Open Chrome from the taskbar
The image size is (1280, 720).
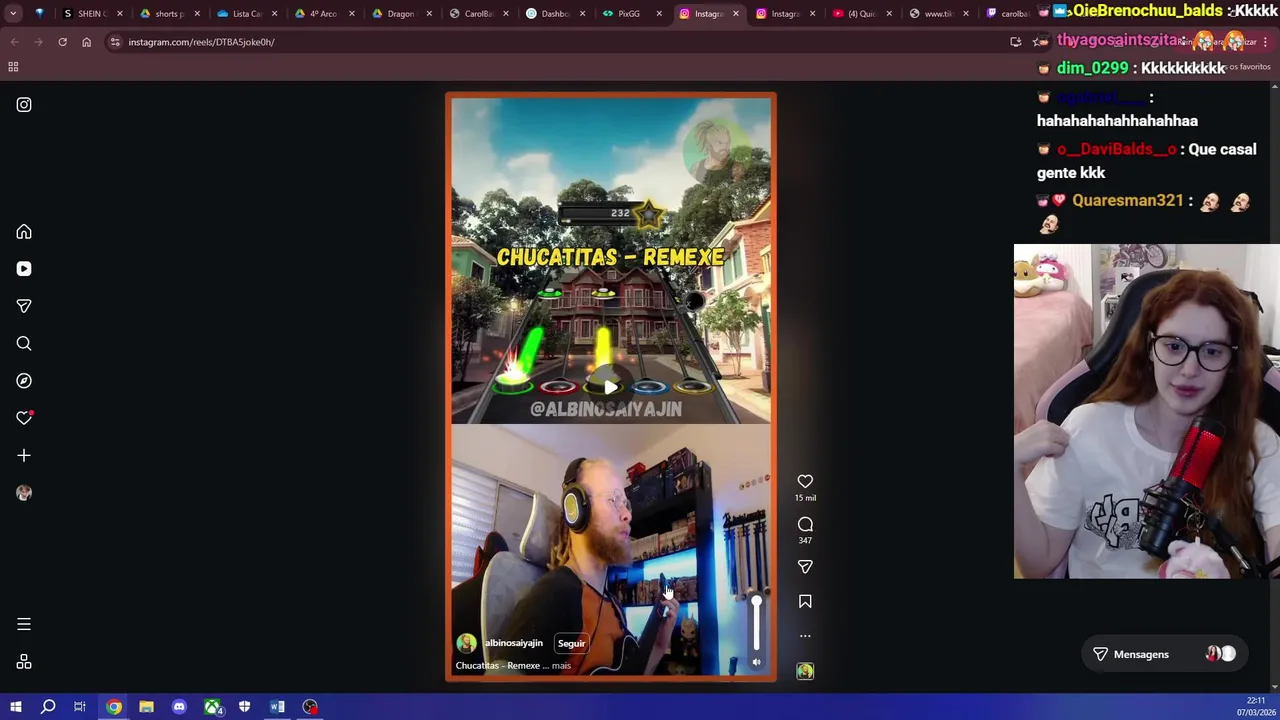[x=114, y=707]
